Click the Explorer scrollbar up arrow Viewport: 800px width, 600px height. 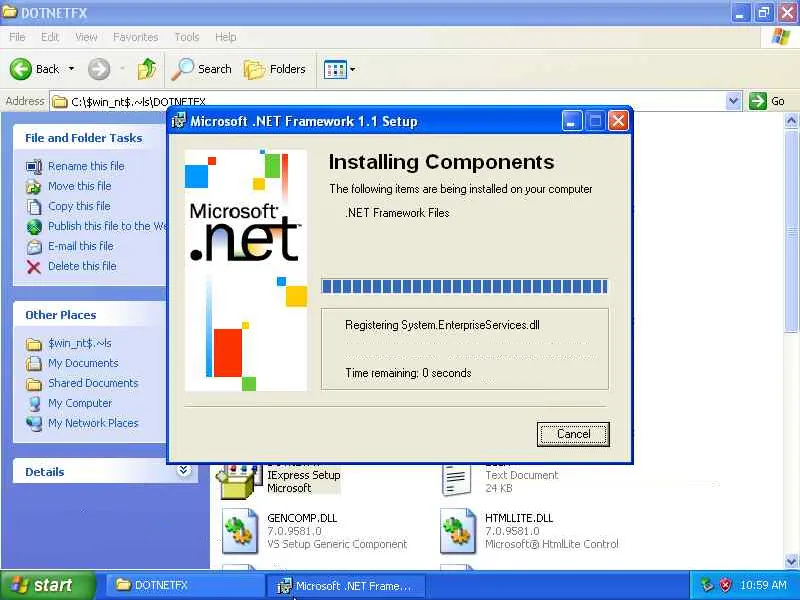tap(791, 121)
